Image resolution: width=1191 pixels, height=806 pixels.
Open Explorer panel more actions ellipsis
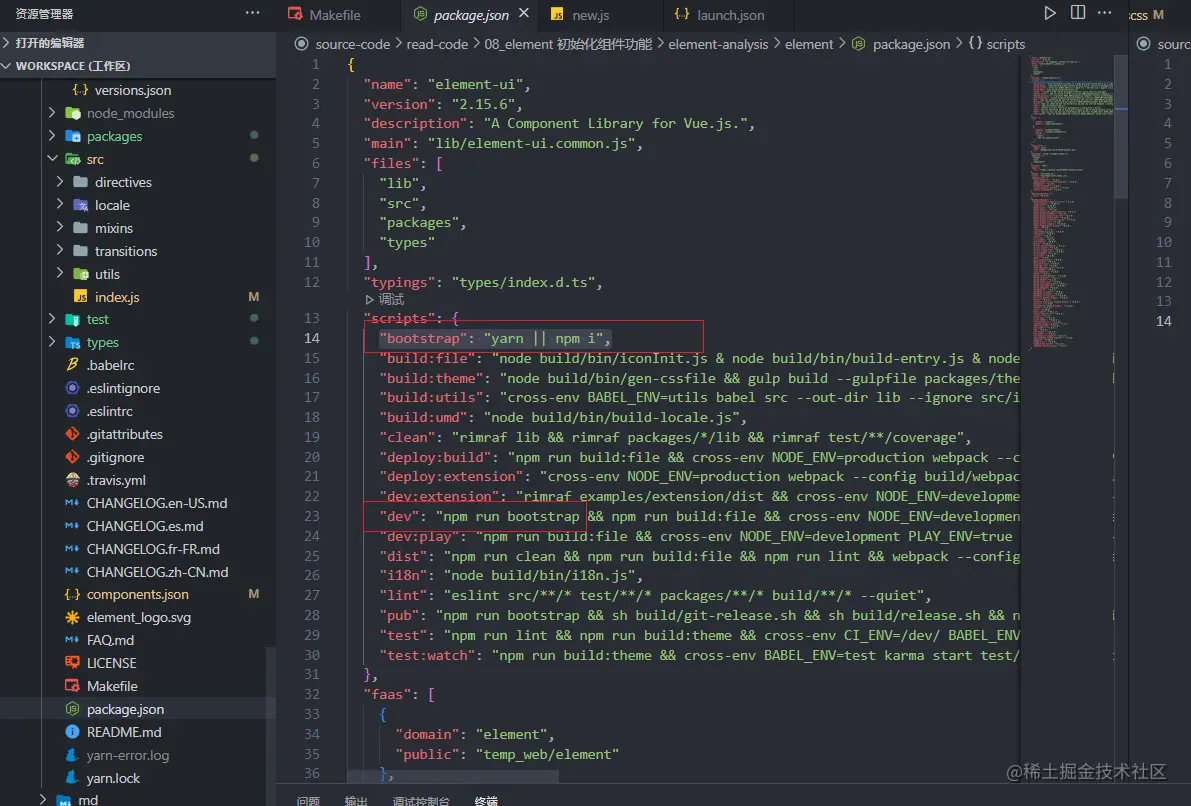[252, 14]
